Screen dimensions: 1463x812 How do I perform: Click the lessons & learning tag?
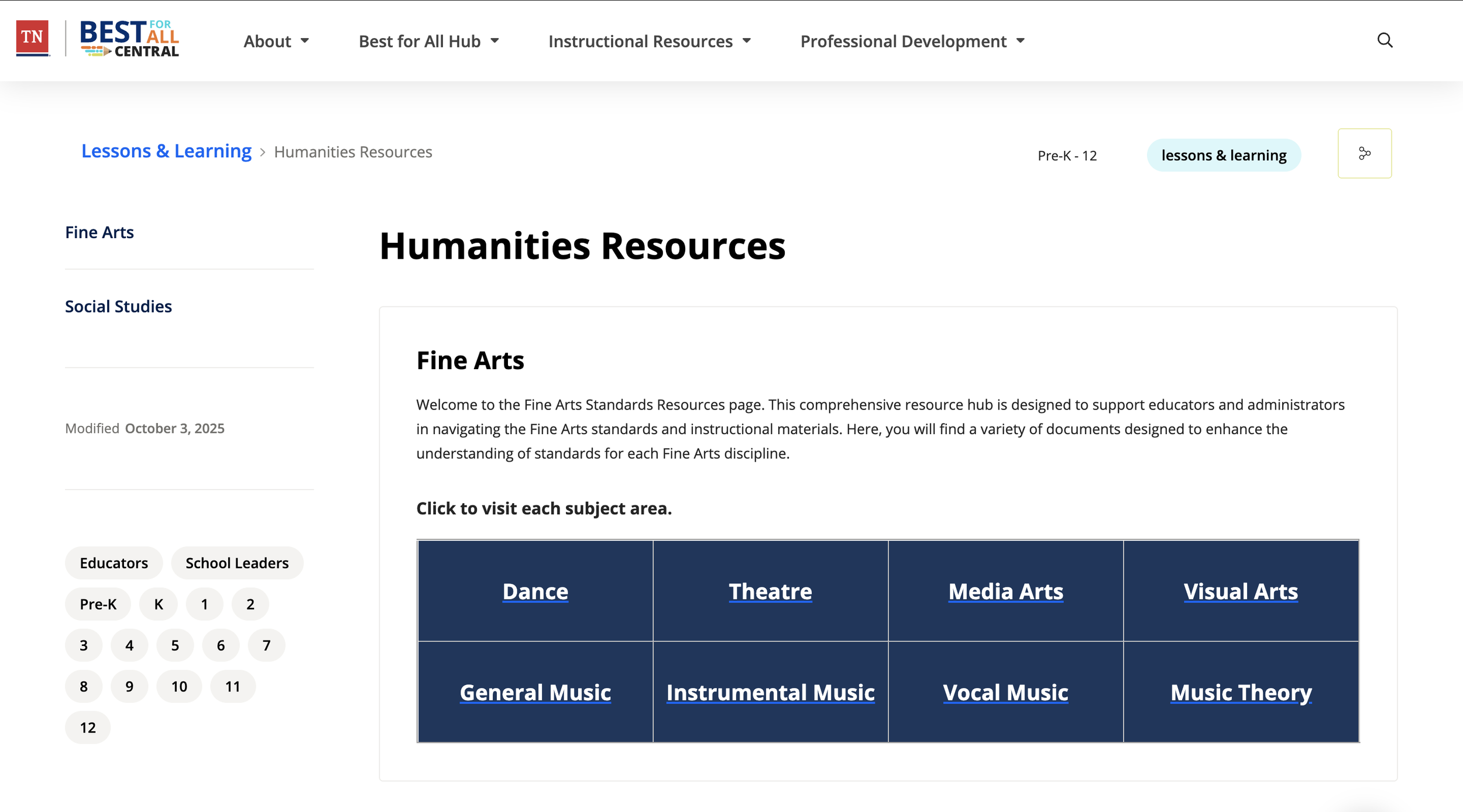1223,155
